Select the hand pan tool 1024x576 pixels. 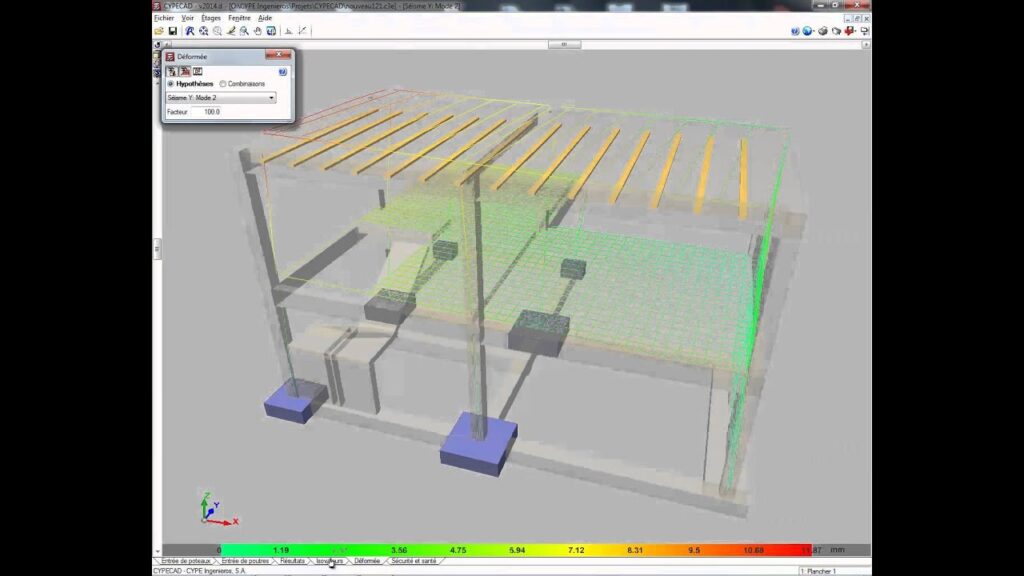257,31
